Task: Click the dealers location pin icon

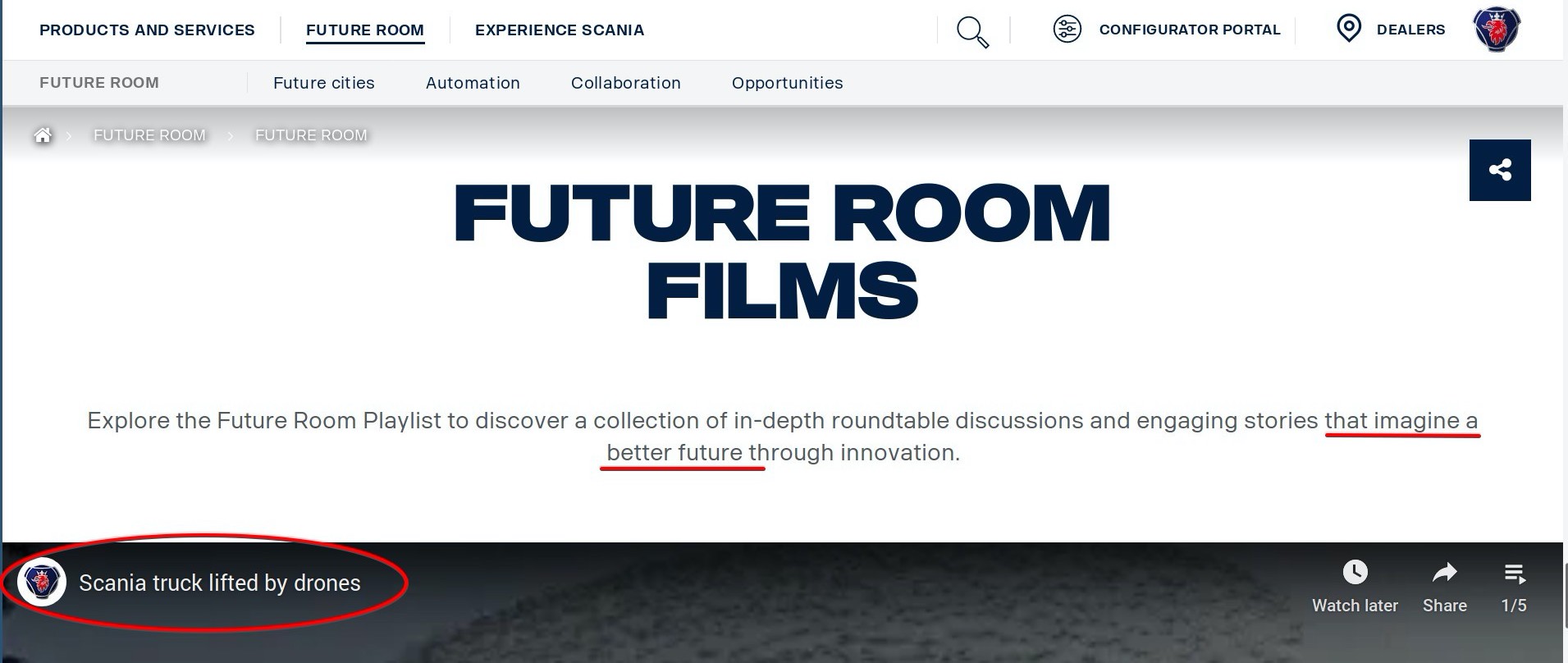Action: tap(1348, 29)
